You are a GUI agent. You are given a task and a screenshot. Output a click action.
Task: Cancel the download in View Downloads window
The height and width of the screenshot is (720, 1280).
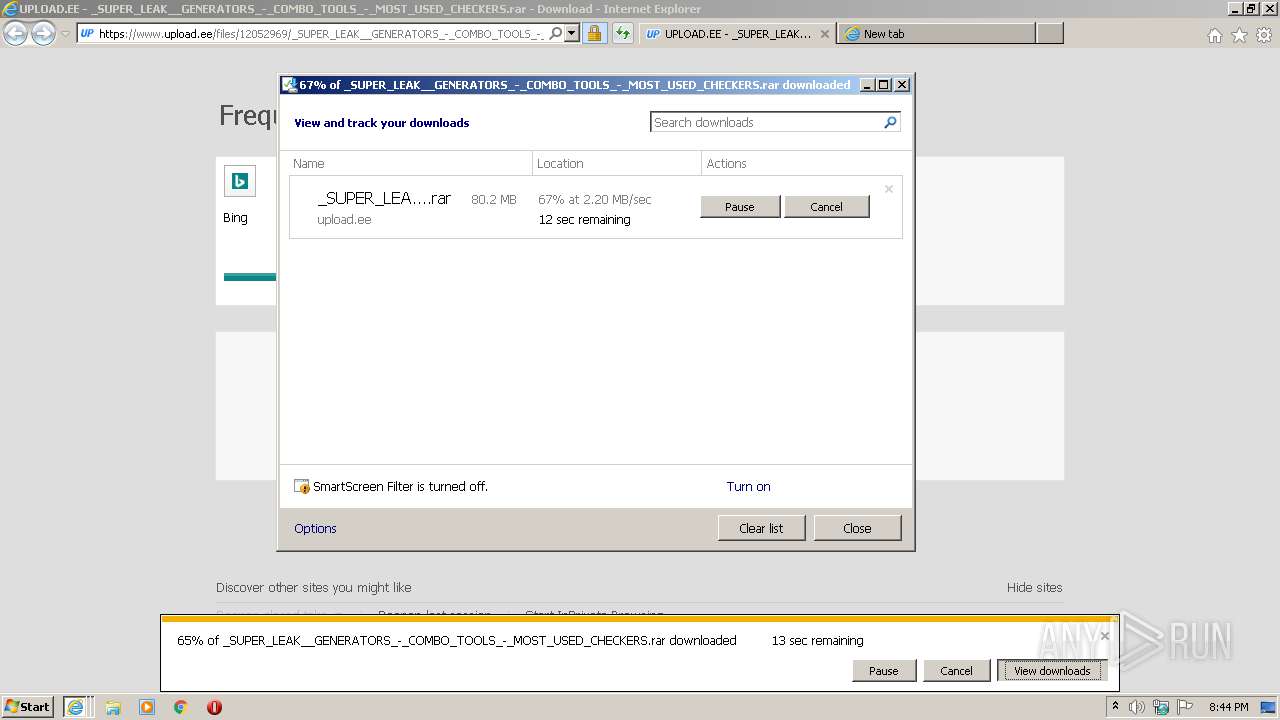click(x=826, y=206)
